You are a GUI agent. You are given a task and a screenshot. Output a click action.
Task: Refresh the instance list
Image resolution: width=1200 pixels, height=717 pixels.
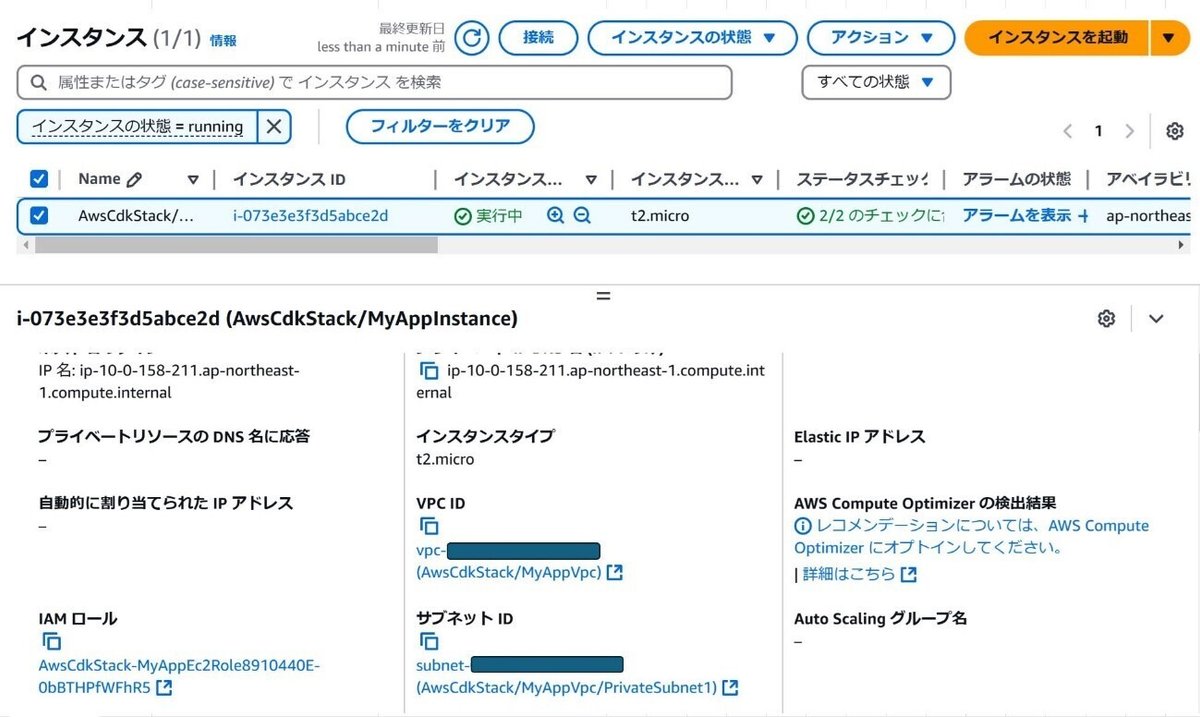click(470, 38)
